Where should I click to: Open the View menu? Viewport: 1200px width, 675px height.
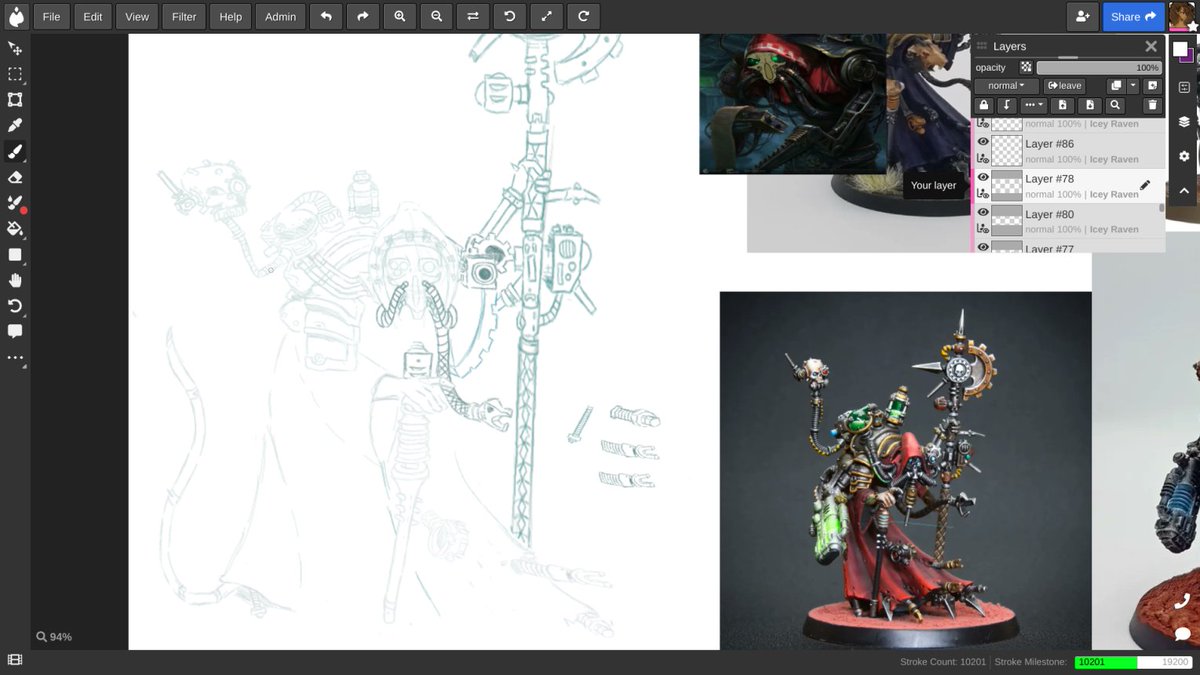tap(137, 16)
